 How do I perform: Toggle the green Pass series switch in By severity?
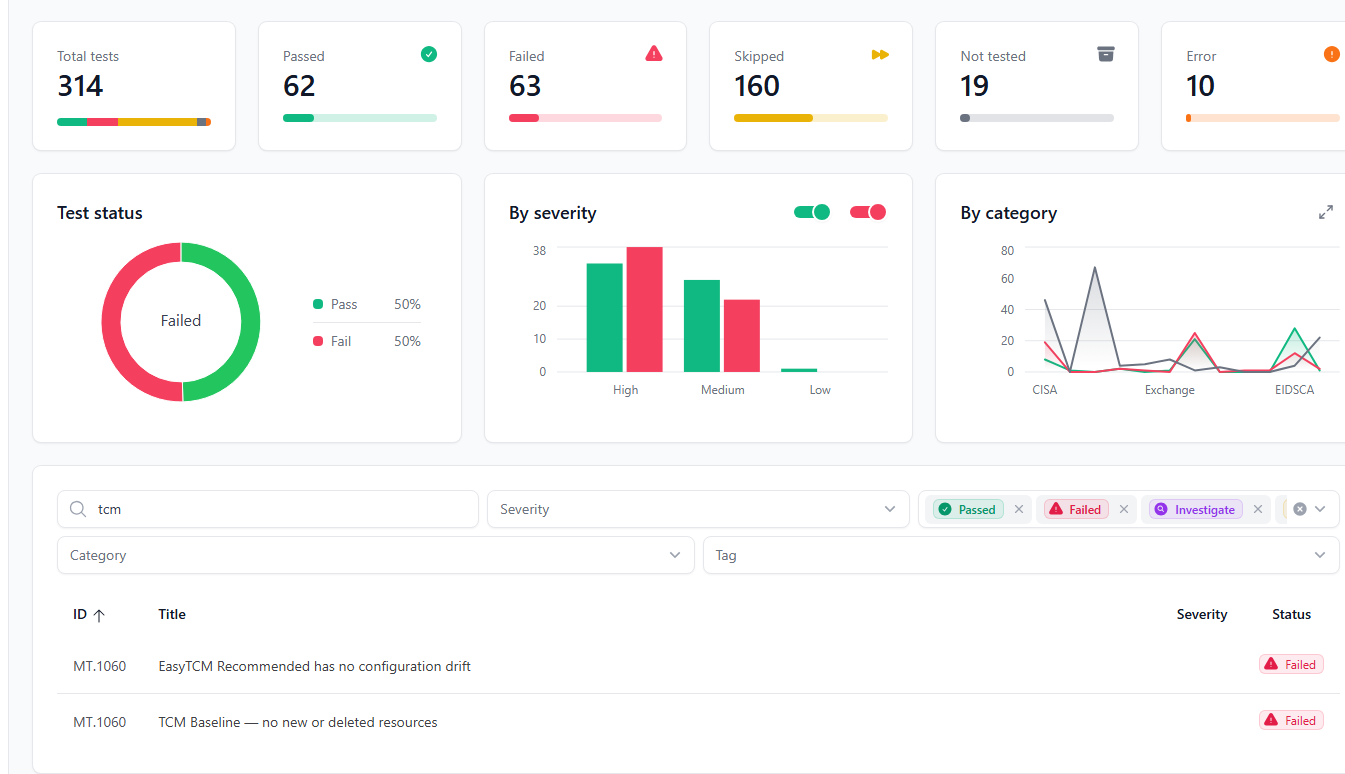tap(812, 212)
